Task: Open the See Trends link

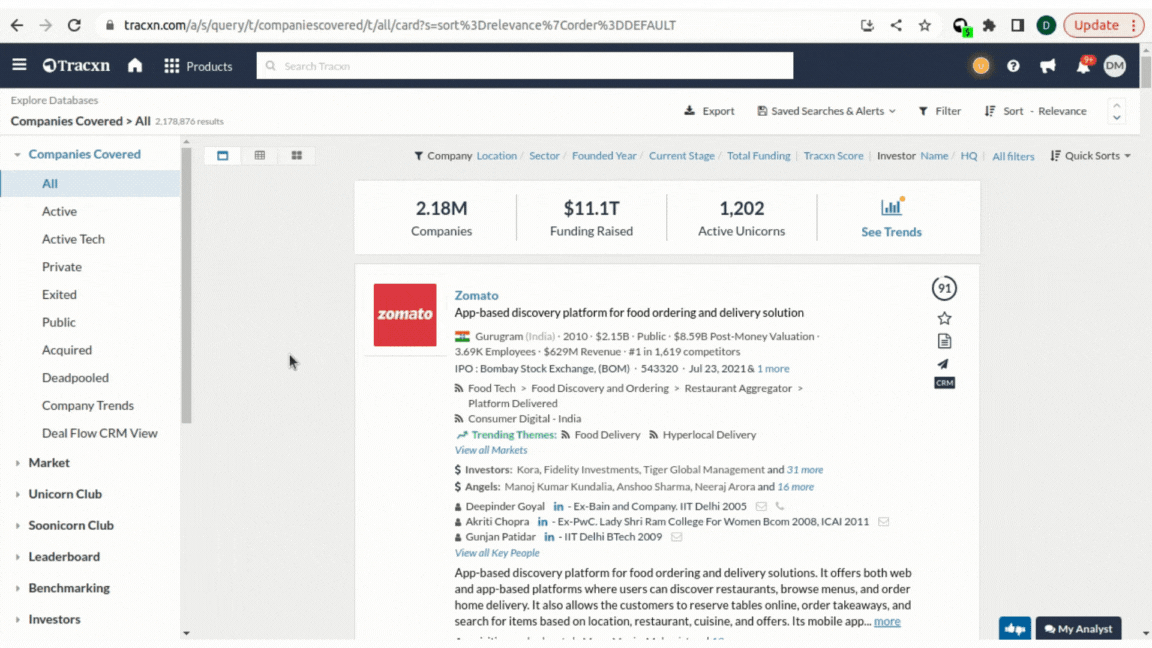Action: click(891, 231)
